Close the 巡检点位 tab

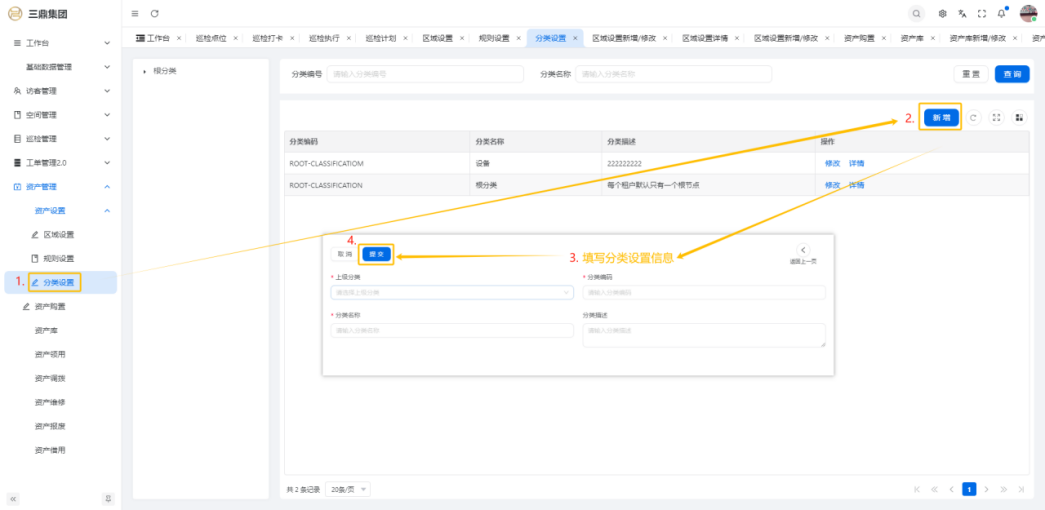tap(235, 38)
